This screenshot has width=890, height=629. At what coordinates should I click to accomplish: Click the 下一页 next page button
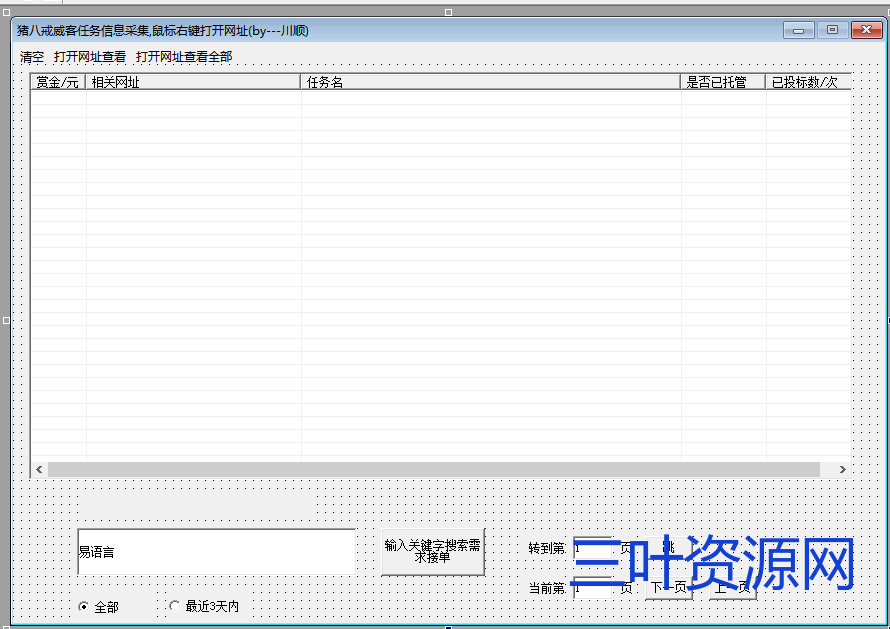tap(668, 589)
